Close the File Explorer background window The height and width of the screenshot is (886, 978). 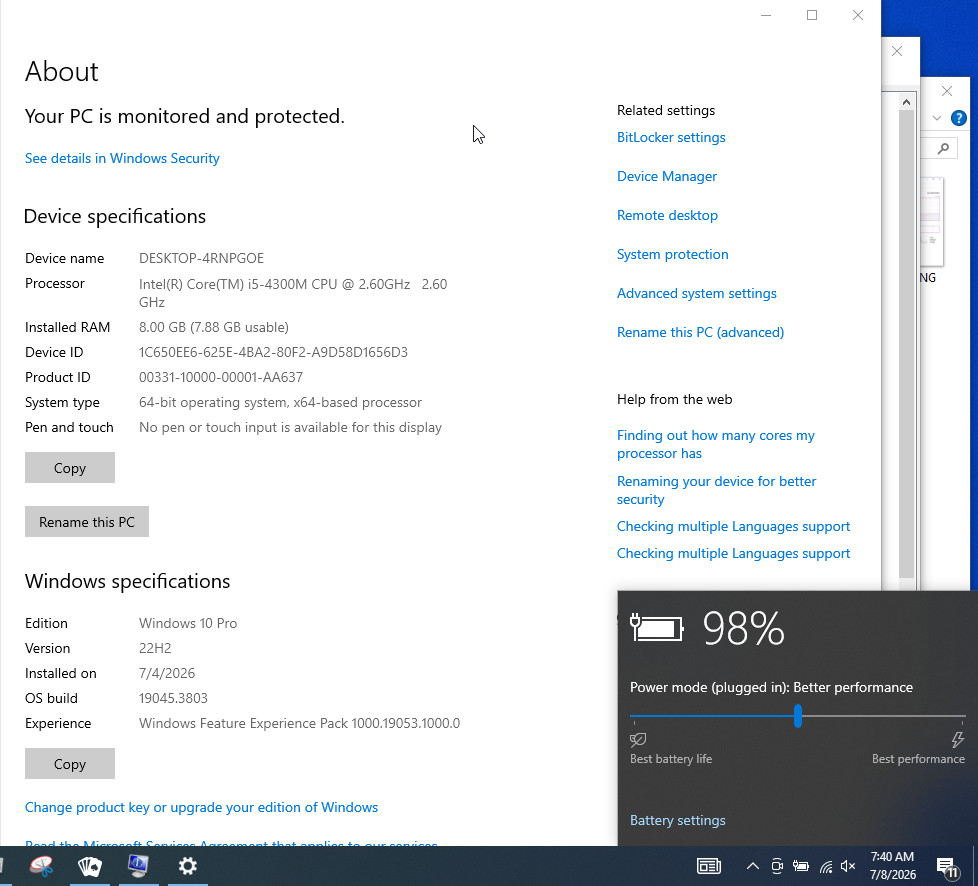(947, 91)
